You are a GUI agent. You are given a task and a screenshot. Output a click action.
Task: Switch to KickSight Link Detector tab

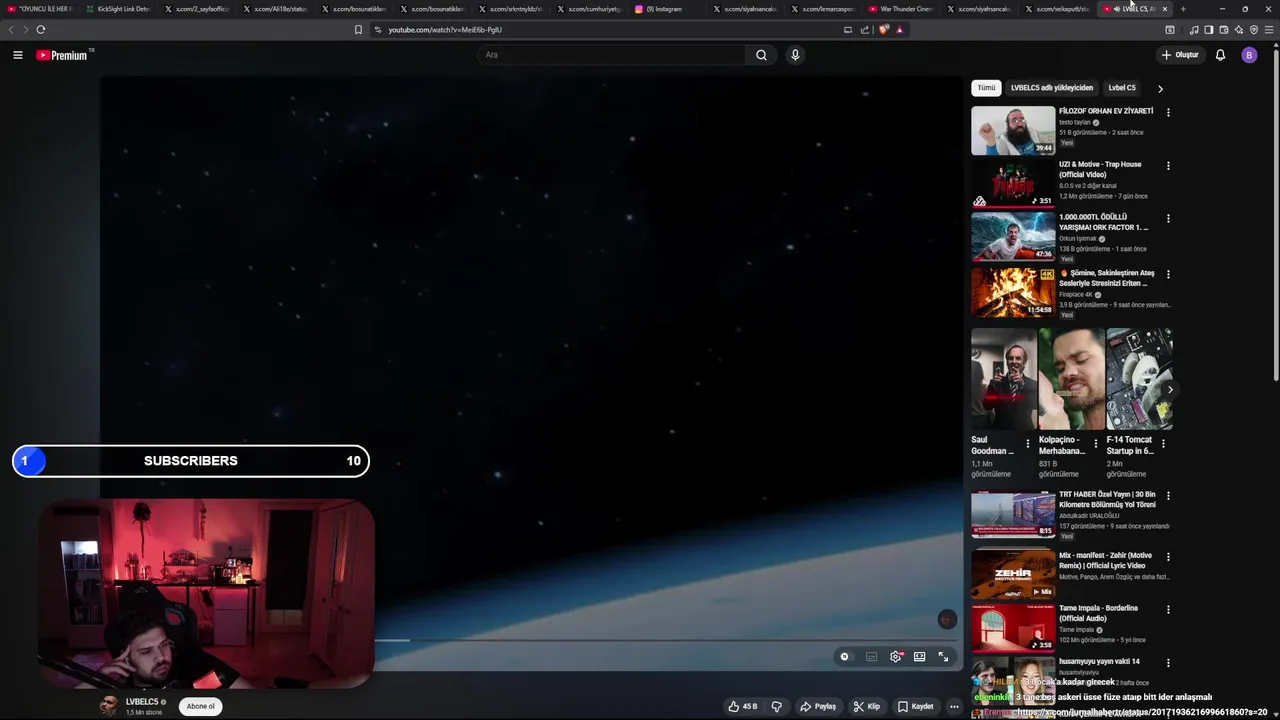tap(118, 9)
